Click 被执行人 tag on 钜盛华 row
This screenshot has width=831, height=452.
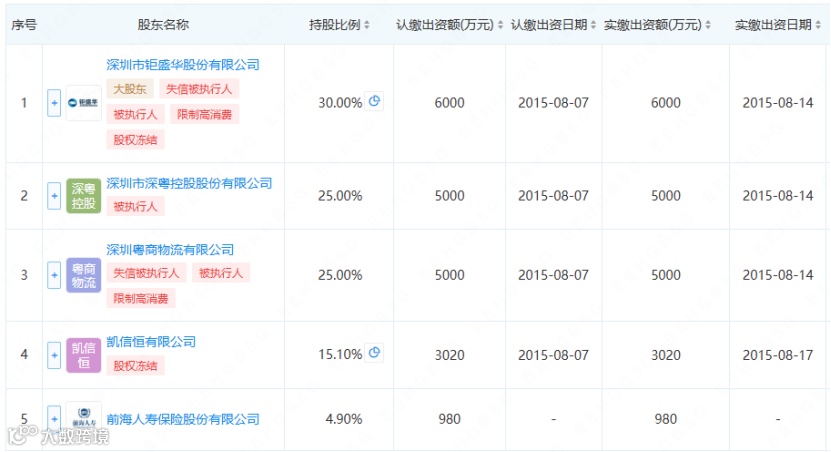(x=135, y=114)
